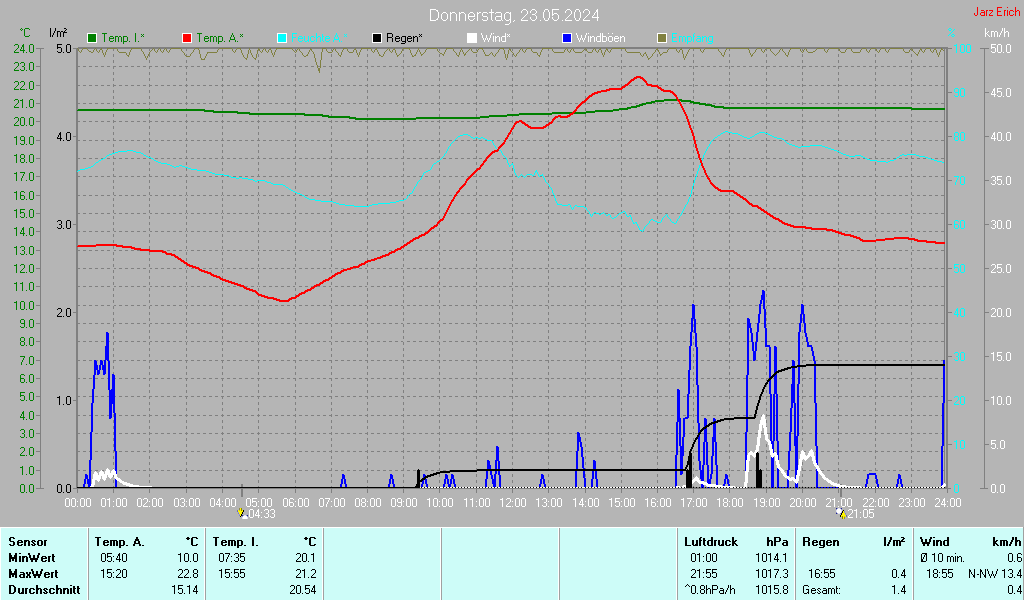Click the Temp. A.* legend label

coord(220,38)
